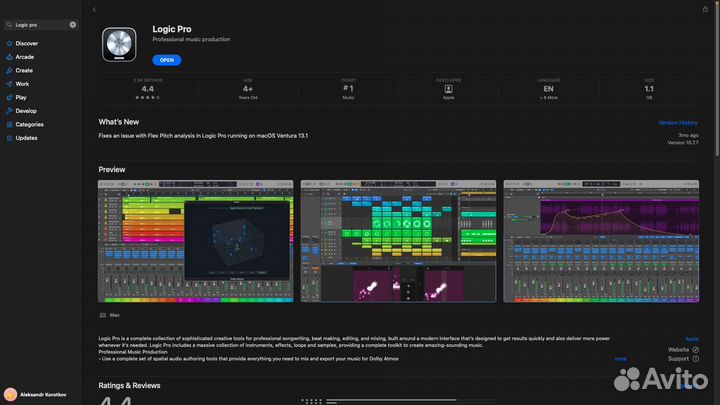Viewport: 720px width, 405px height.
Task: Click the 1.1 GB size info
Action: (649, 89)
